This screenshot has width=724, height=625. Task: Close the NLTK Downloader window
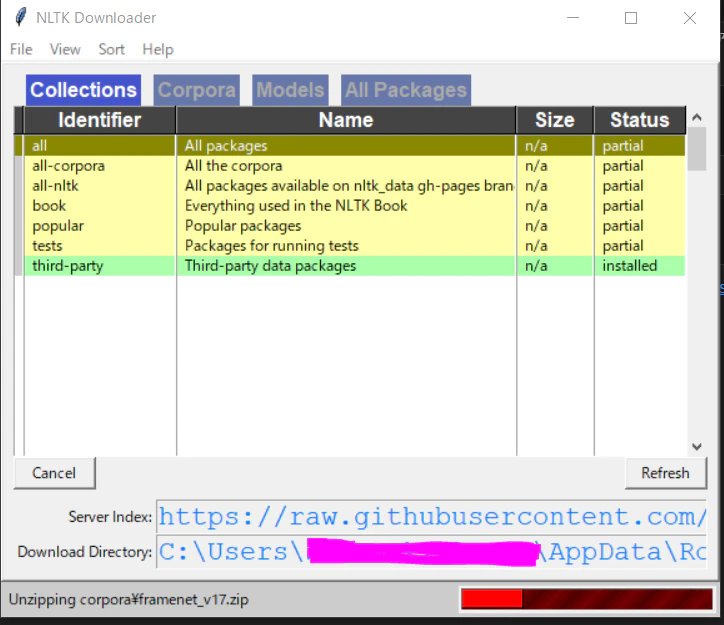690,18
